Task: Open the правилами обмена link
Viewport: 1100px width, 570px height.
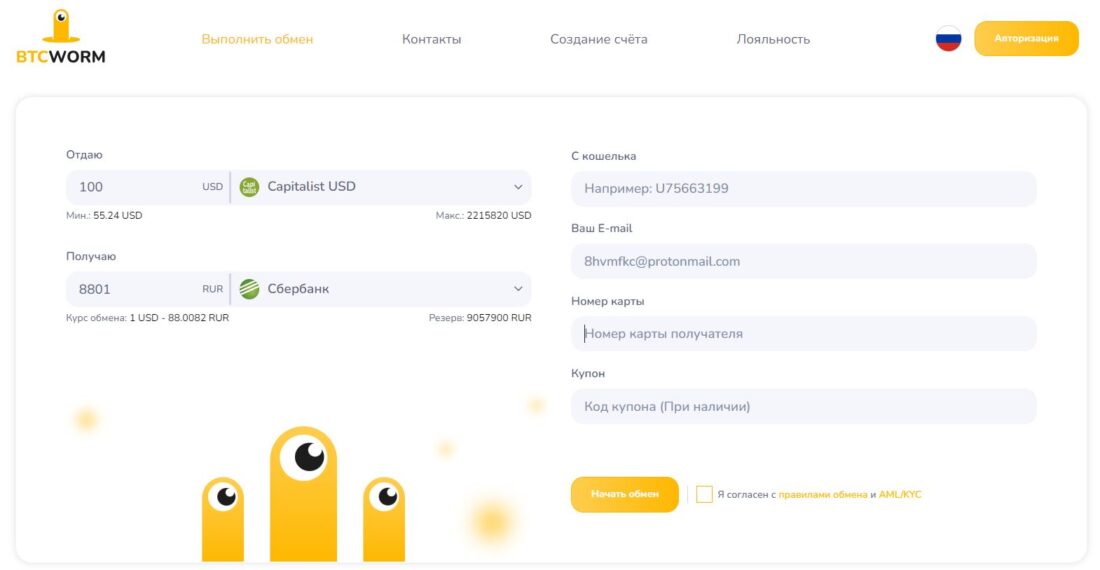Action: pyautogui.click(x=822, y=495)
